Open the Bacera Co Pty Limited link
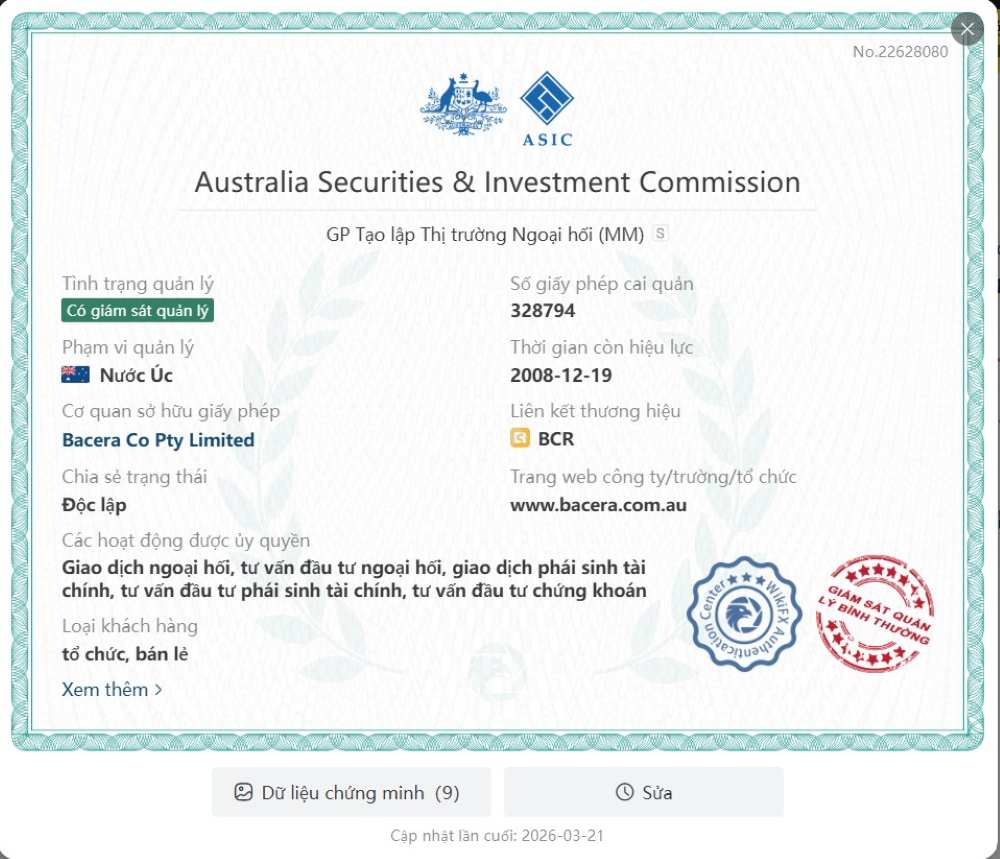Viewport: 1000px width, 859px height. [x=158, y=440]
